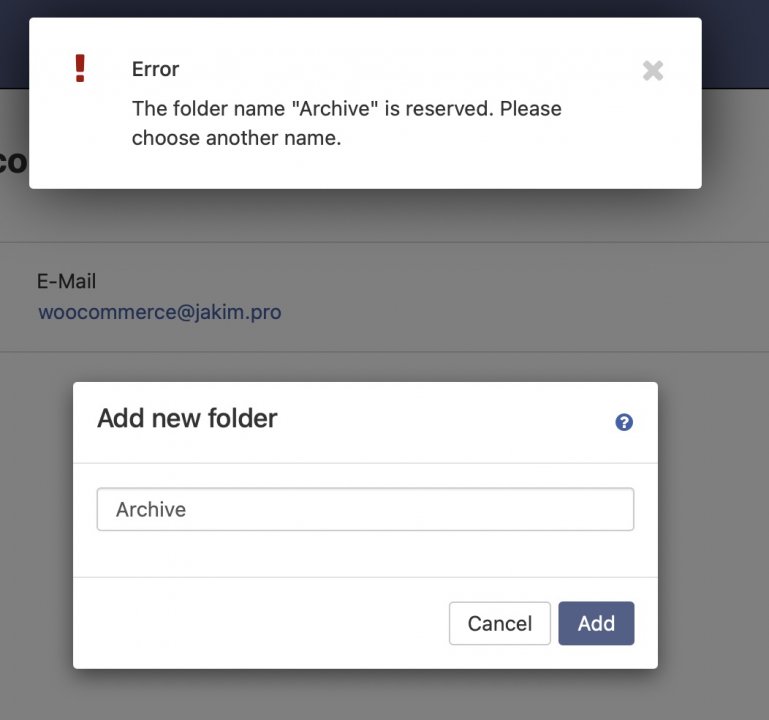Image resolution: width=769 pixels, height=720 pixels.
Task: Focus the folder name field containing Archive
Action: point(365,509)
